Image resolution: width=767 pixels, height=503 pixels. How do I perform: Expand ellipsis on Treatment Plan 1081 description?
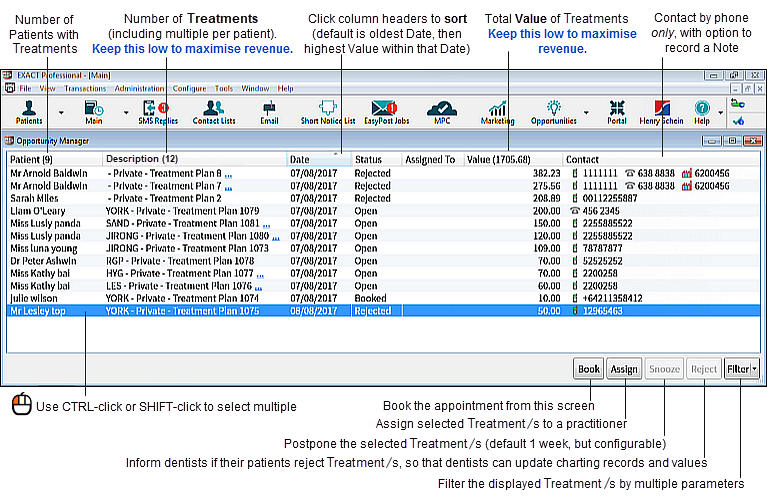267,226
